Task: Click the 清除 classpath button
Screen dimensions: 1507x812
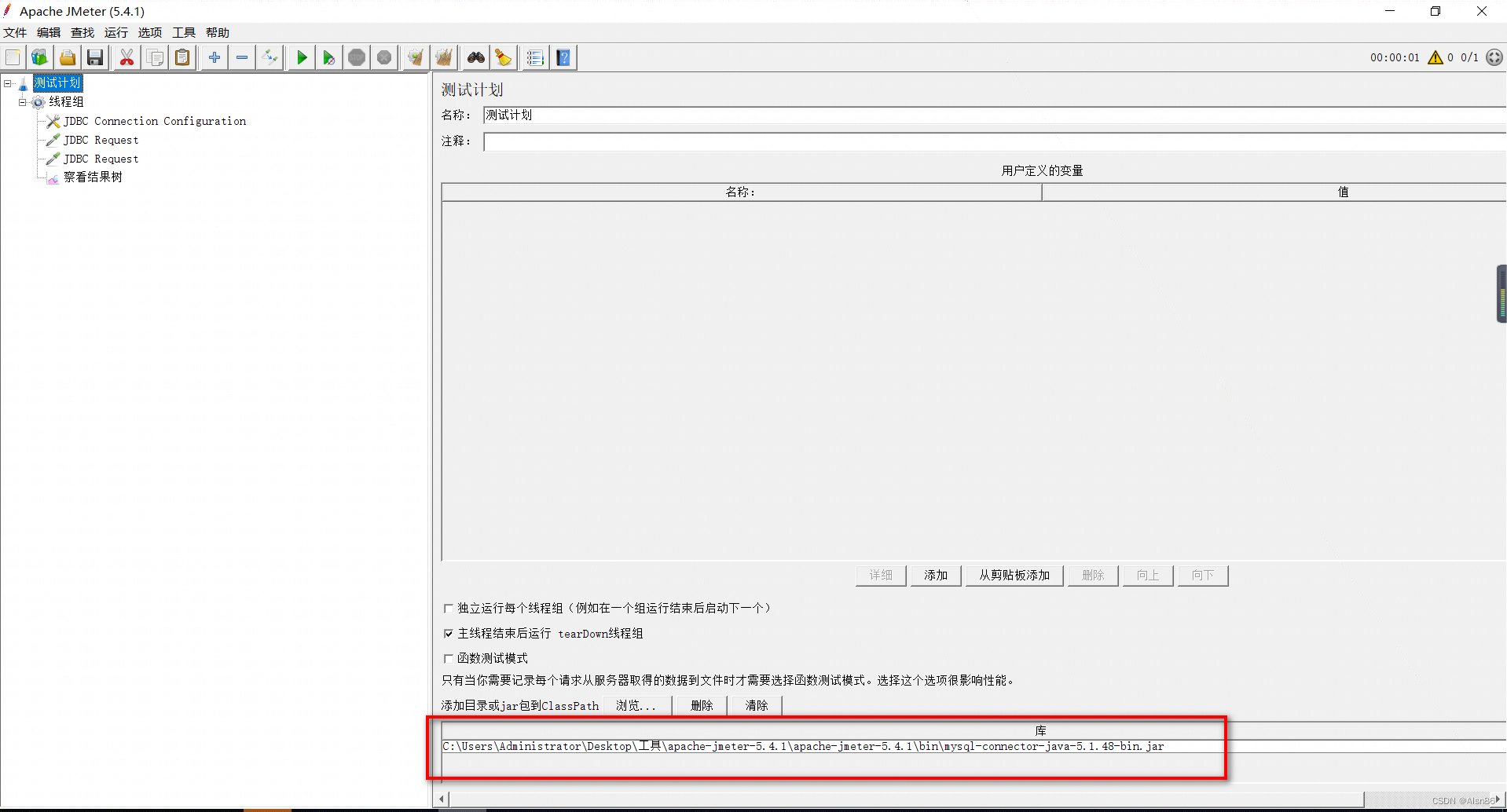Action: pyautogui.click(x=757, y=705)
